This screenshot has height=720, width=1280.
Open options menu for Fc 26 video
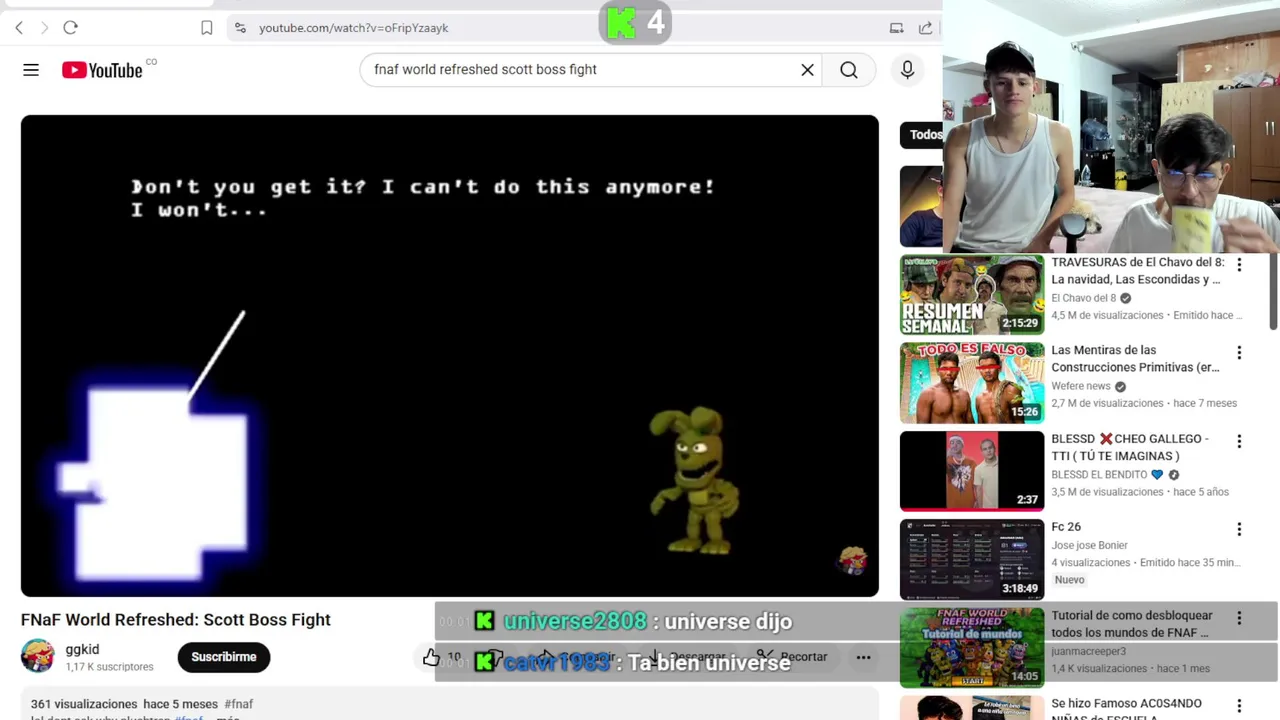(x=1239, y=529)
